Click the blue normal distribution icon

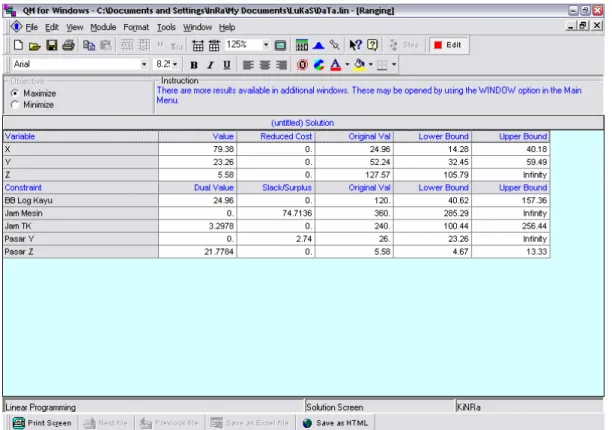318,46
